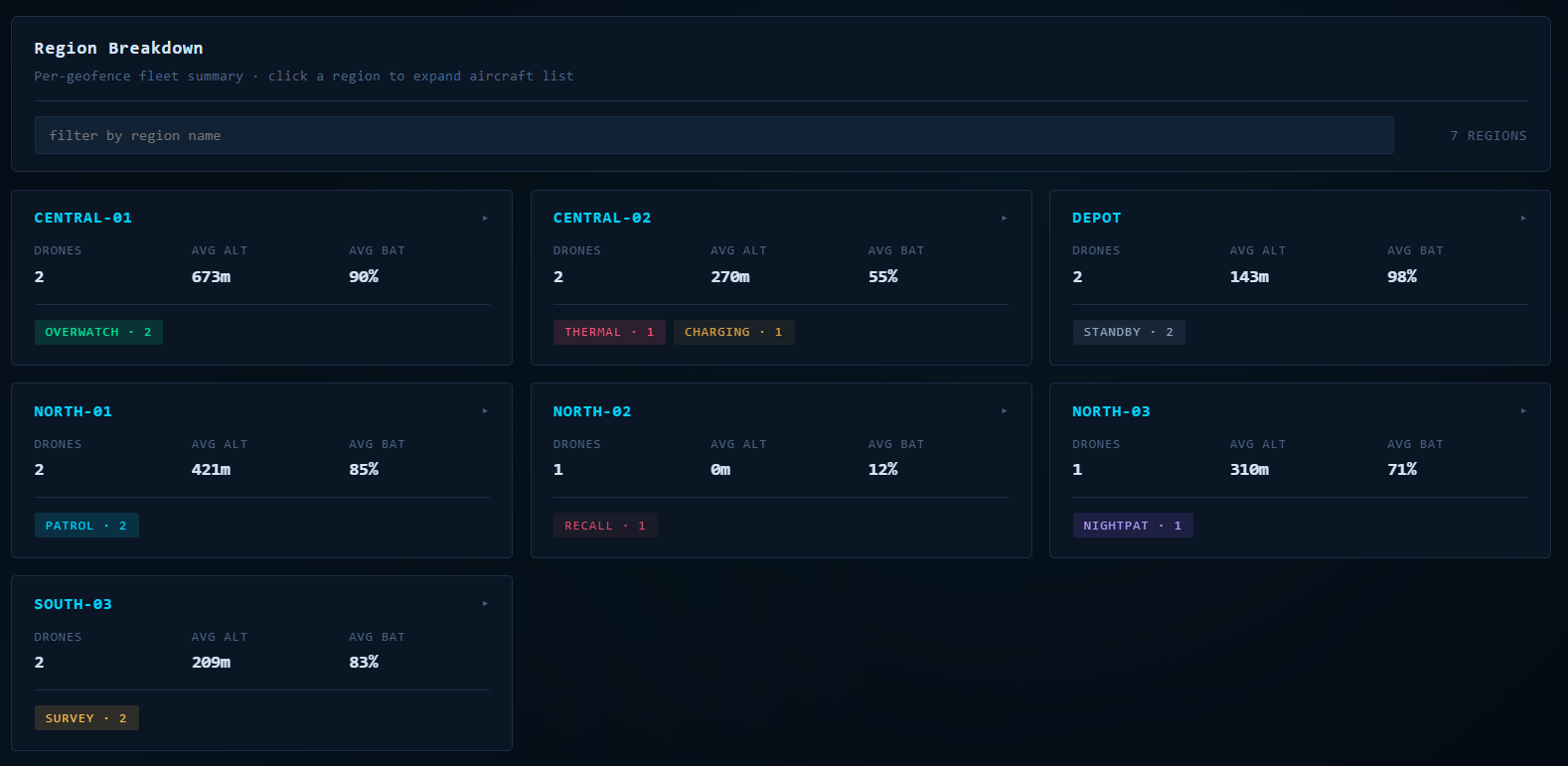Screen dimensions: 1568x766
Task: Click the 98% average battery value
Action: (1402, 276)
